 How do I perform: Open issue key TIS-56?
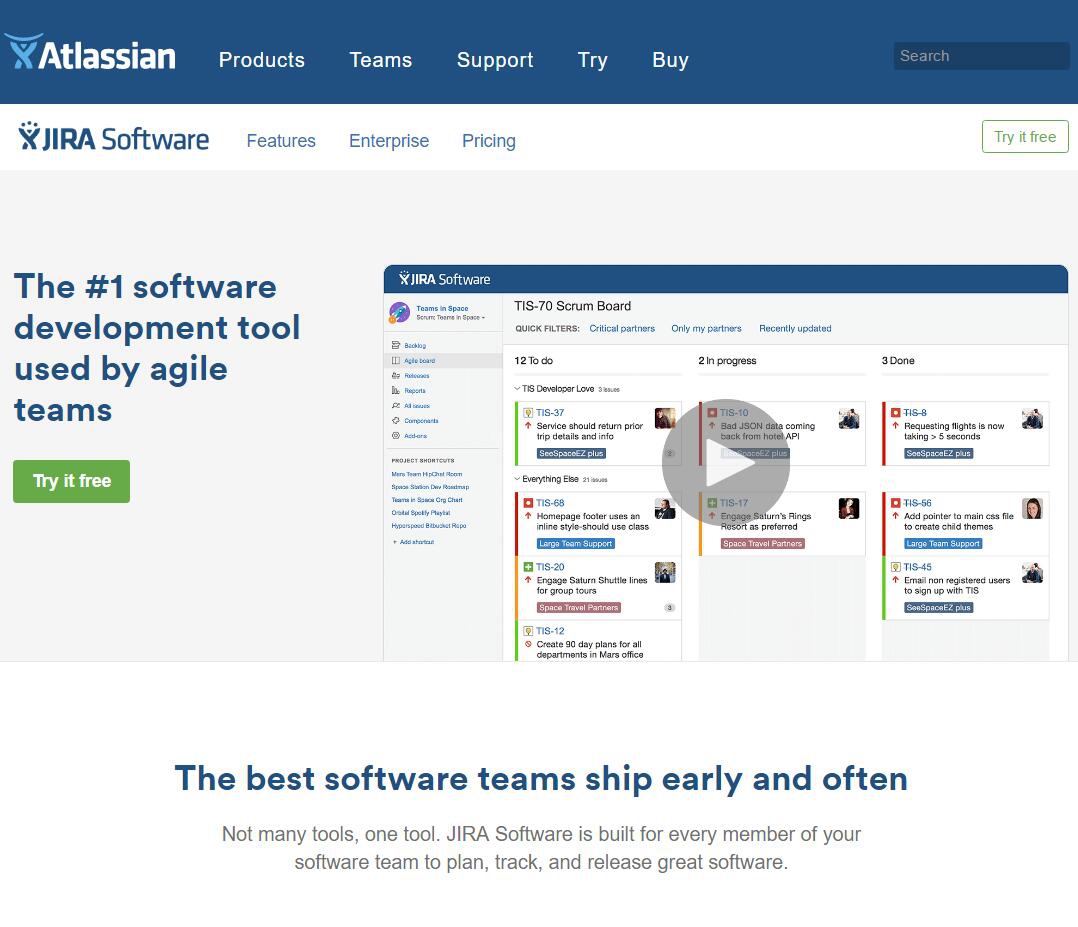coord(917,503)
